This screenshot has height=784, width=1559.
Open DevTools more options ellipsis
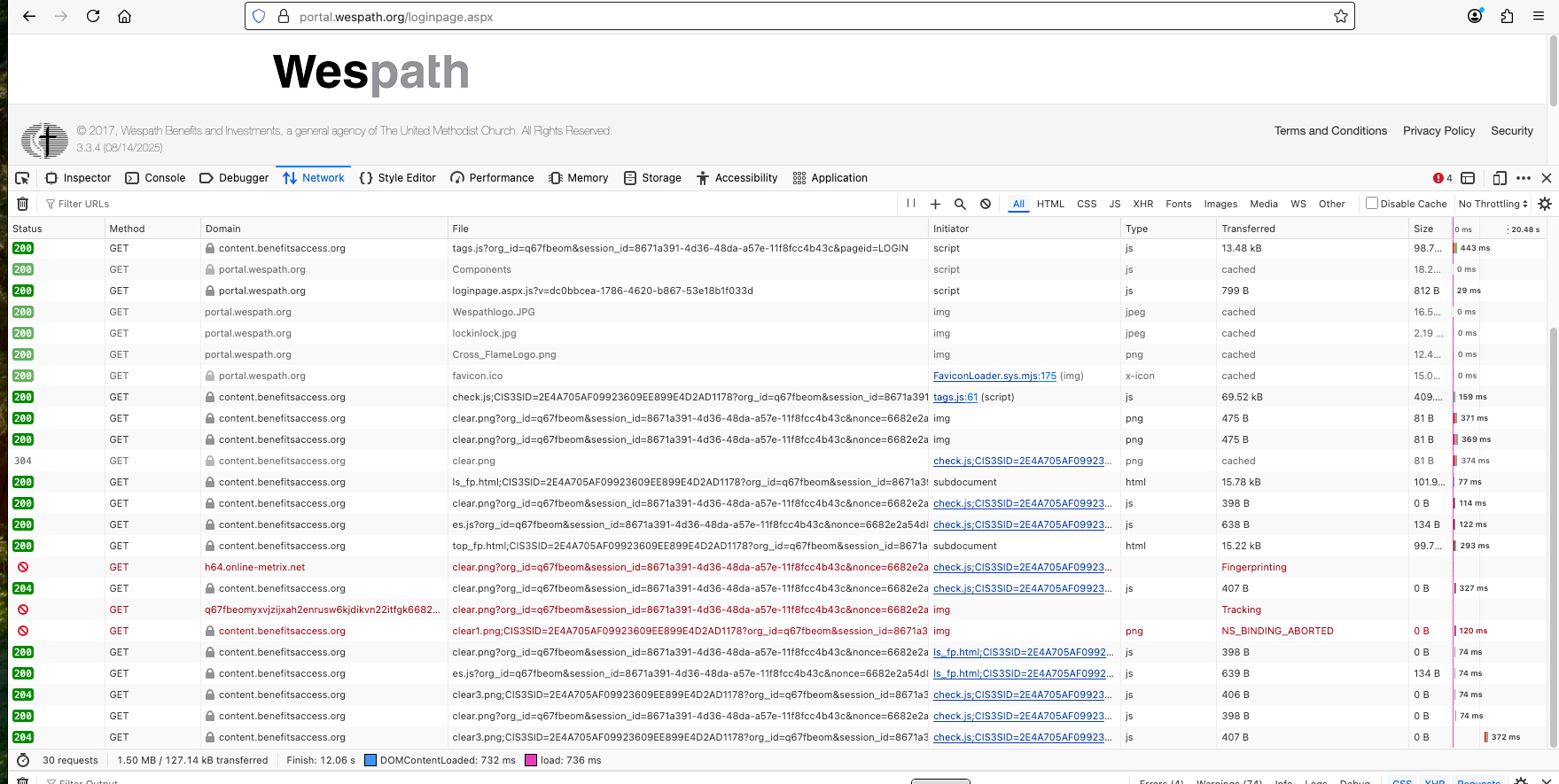tap(1524, 178)
